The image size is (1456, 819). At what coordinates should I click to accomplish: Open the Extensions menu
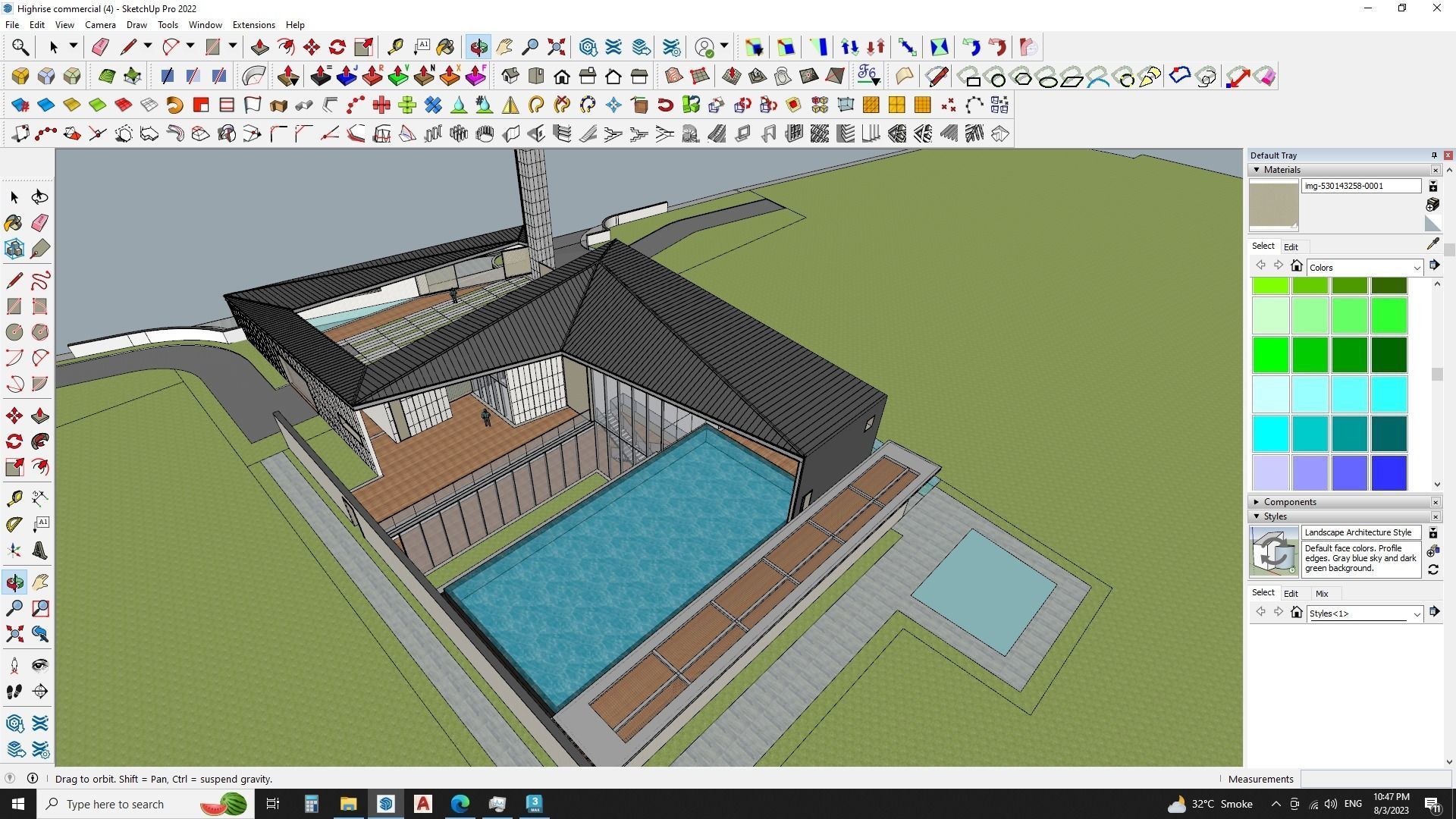[x=253, y=25]
